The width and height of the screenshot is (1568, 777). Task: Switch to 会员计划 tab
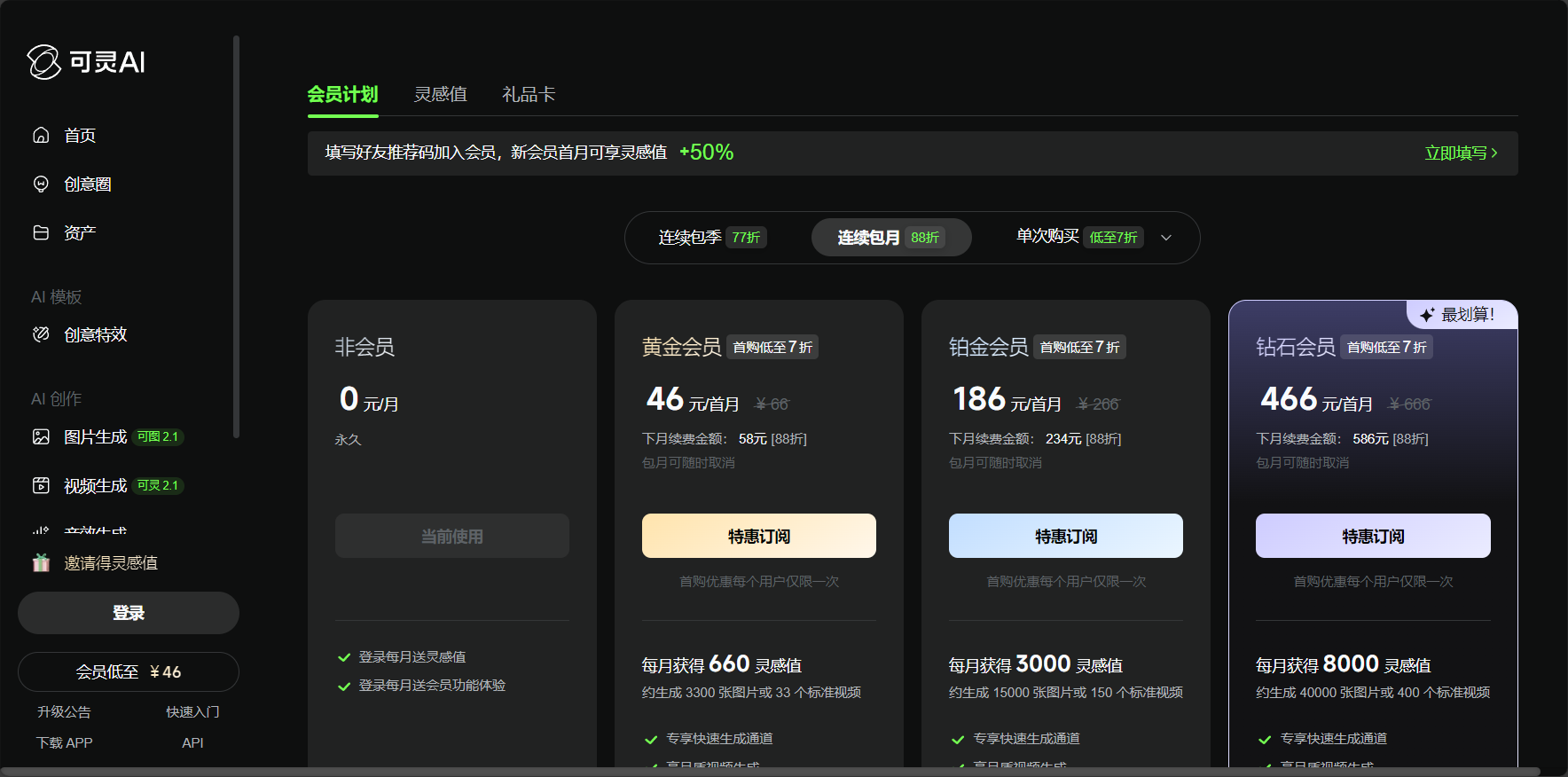coord(342,94)
